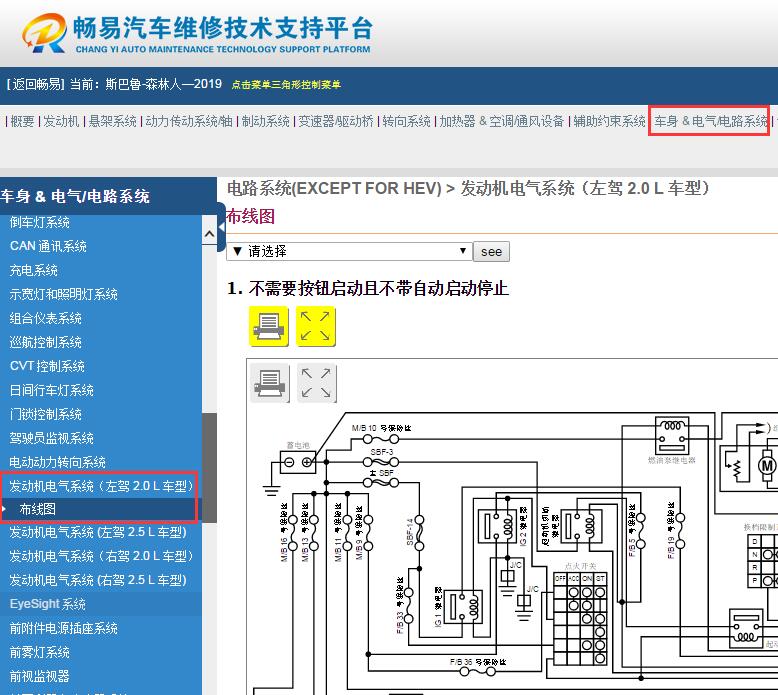Screen dimensions: 778x695
Task: Click the yellow fullscreen expand icon
Action: pyautogui.click(x=316, y=326)
